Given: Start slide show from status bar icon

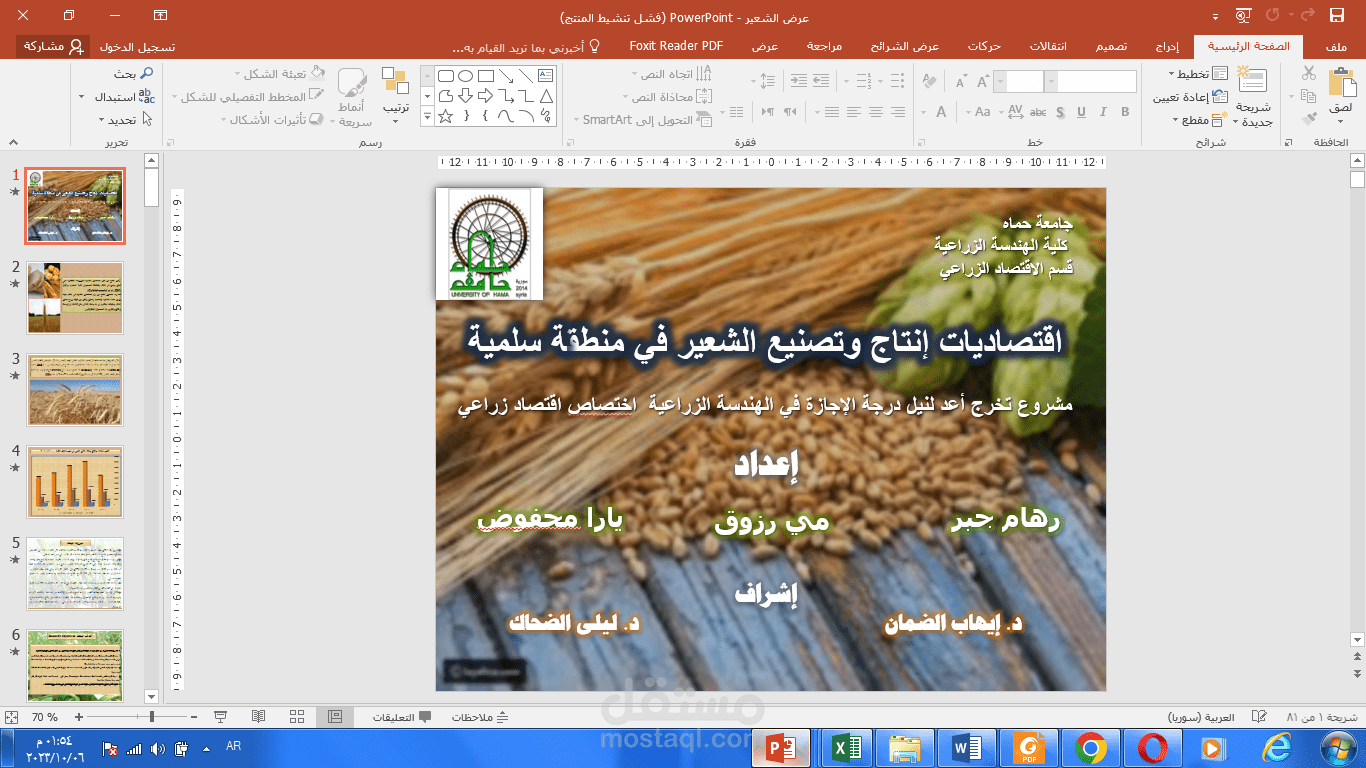Looking at the screenshot, I should click(x=221, y=717).
